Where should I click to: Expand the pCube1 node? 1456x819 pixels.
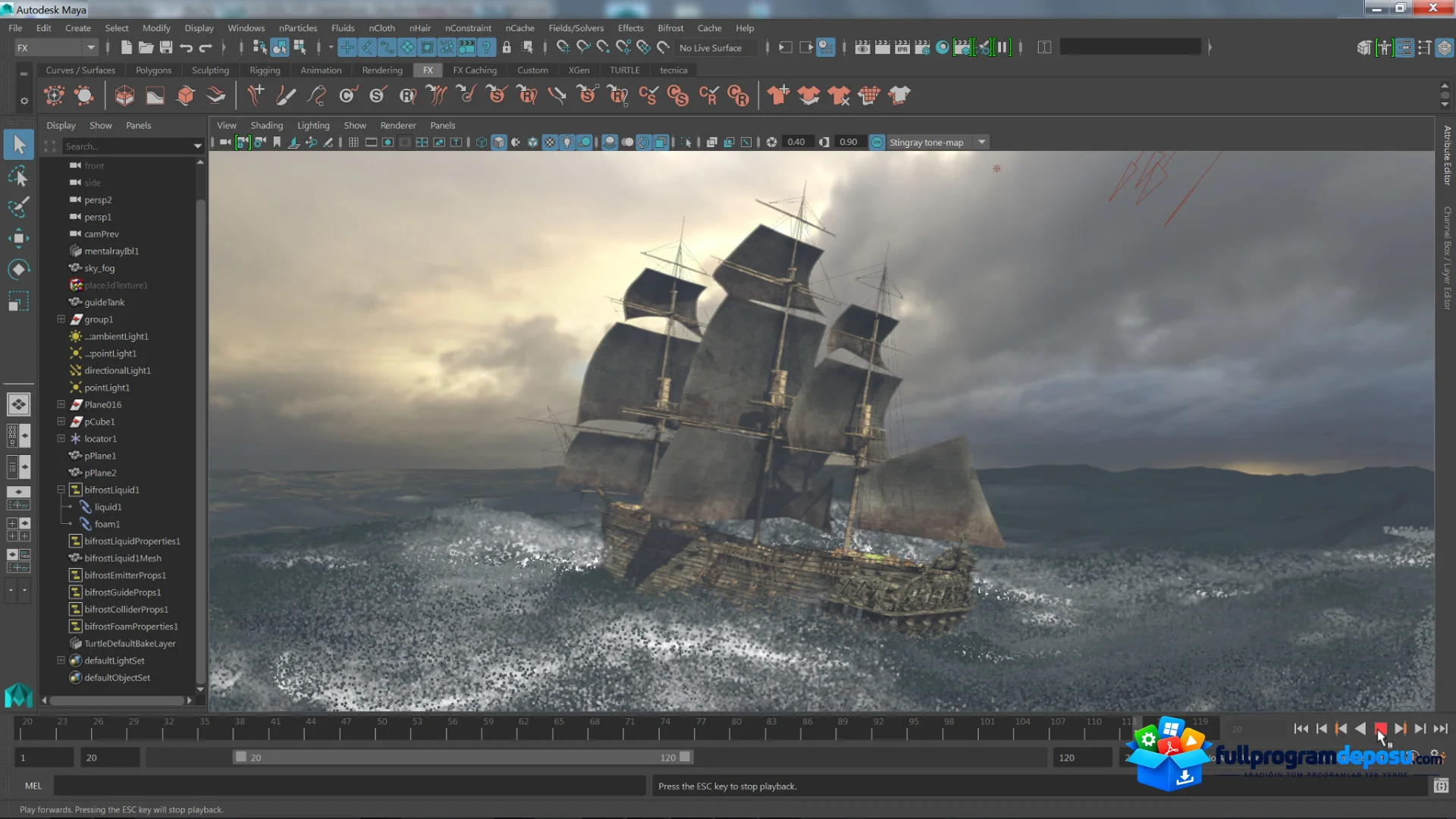(x=61, y=422)
